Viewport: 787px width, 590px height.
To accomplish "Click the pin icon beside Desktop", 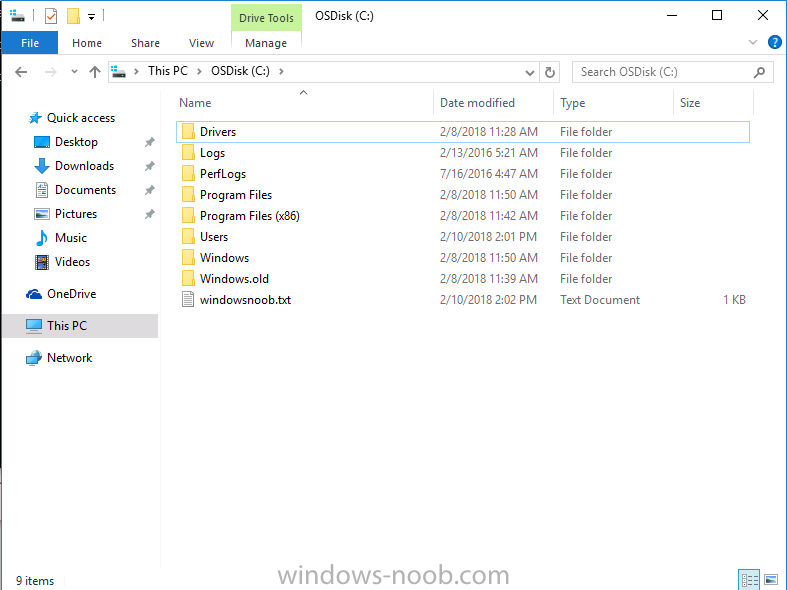I will 150,142.
